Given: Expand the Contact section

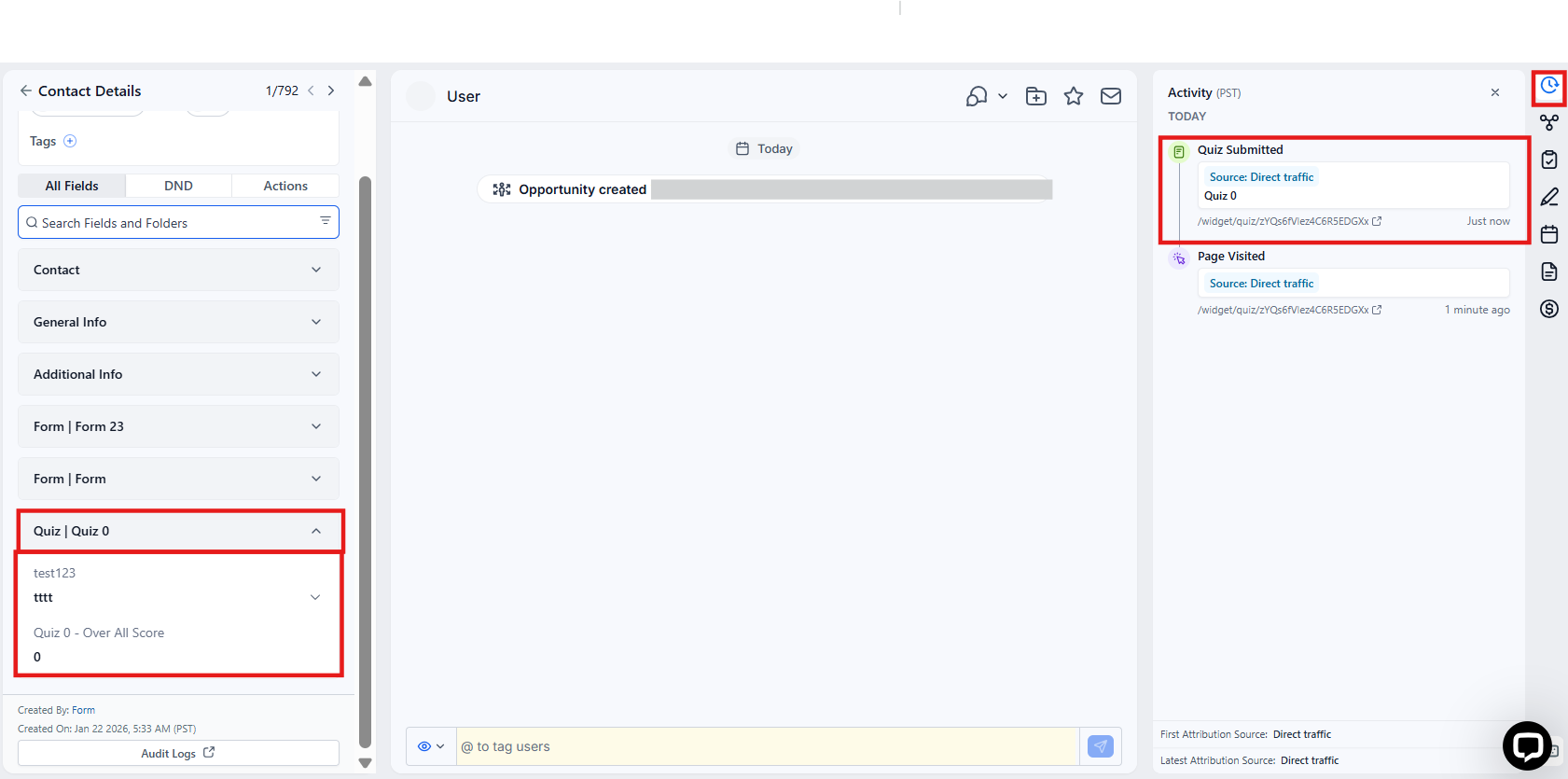Looking at the screenshot, I should click(178, 270).
